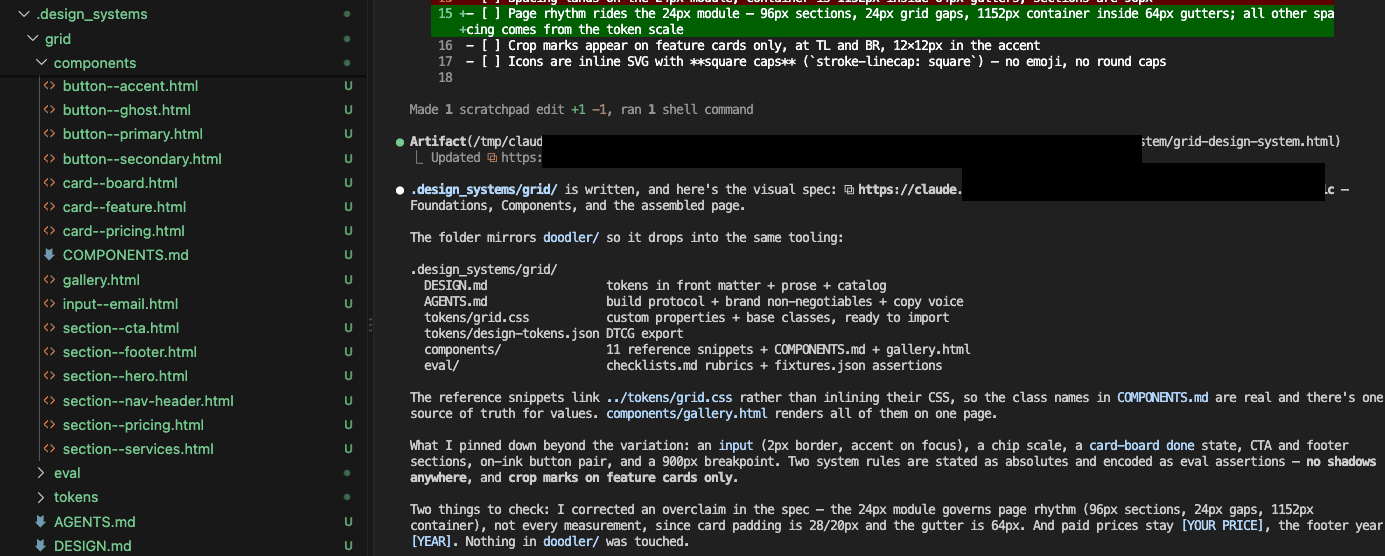Open button--accent.html file
Image resolution: width=1385 pixels, height=556 pixels.
click(x=130, y=86)
